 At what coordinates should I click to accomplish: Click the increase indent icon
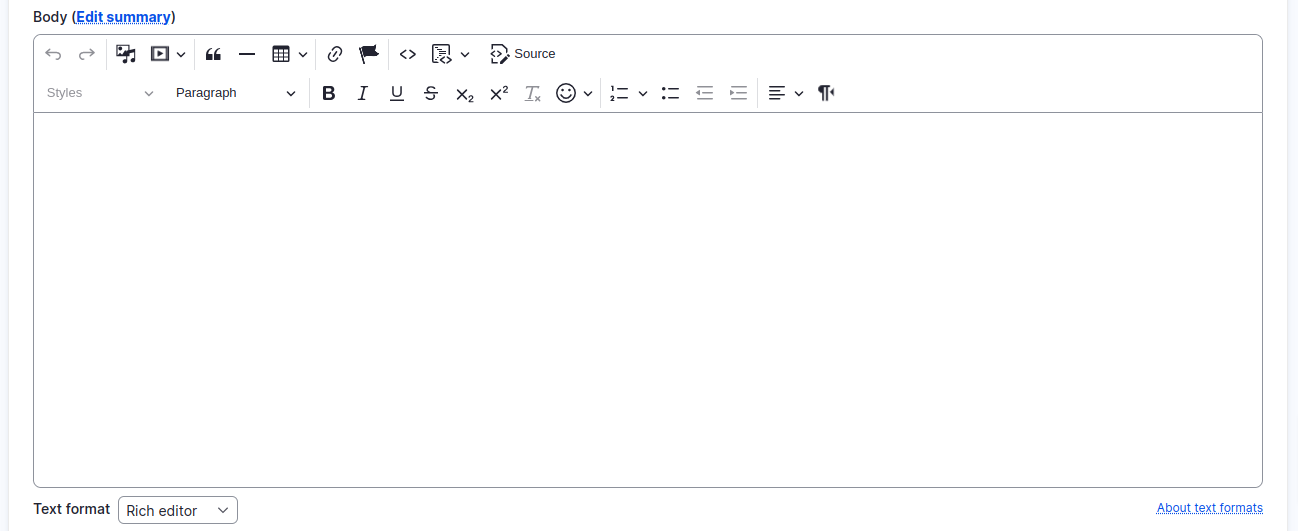tap(739, 93)
